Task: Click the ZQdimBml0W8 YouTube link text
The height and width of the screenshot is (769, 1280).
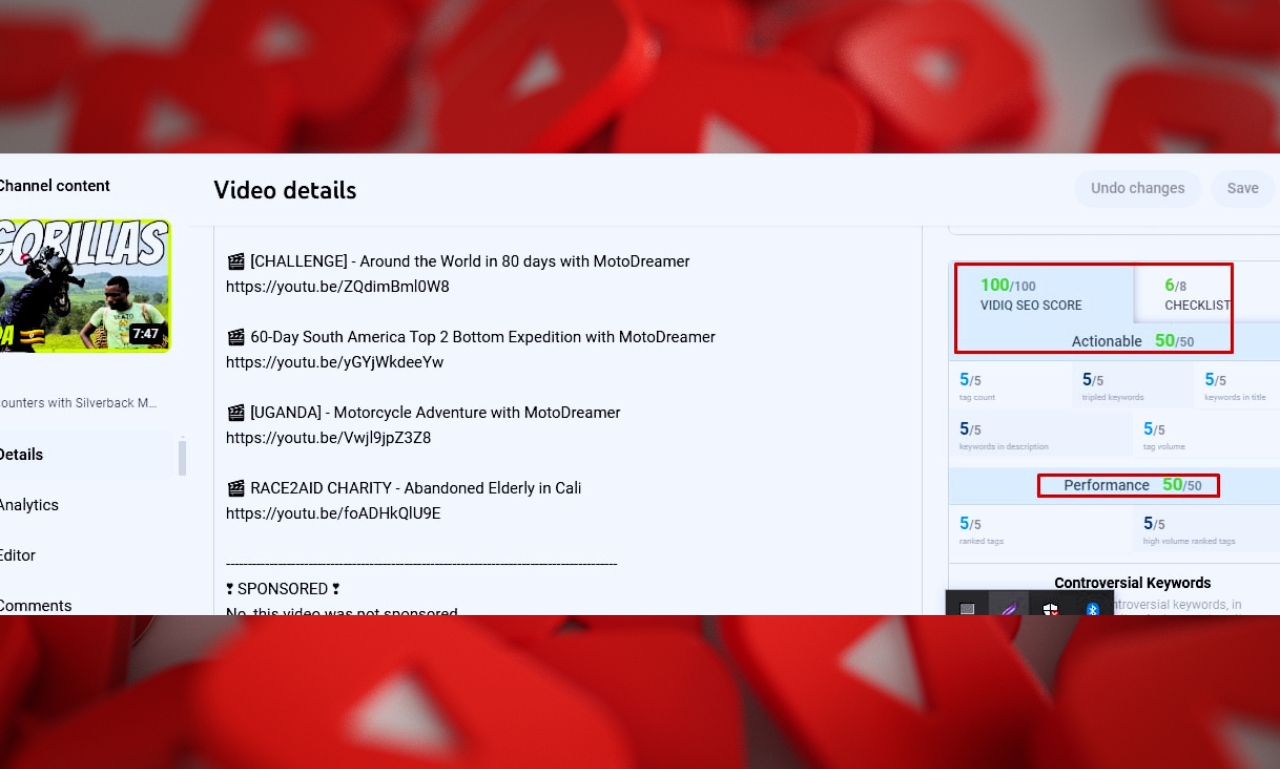Action: [x=338, y=286]
